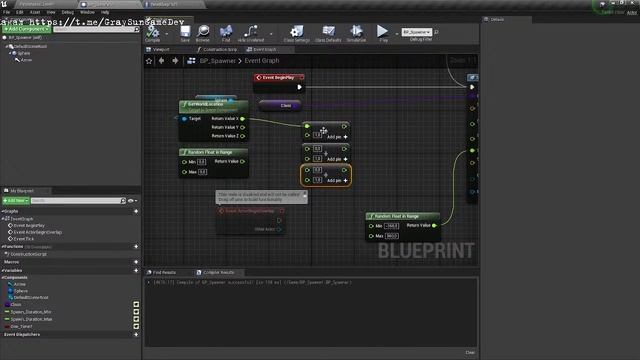The width and height of the screenshot is (640, 360).
Task: Open the Asset menu
Action: click(35, 12)
